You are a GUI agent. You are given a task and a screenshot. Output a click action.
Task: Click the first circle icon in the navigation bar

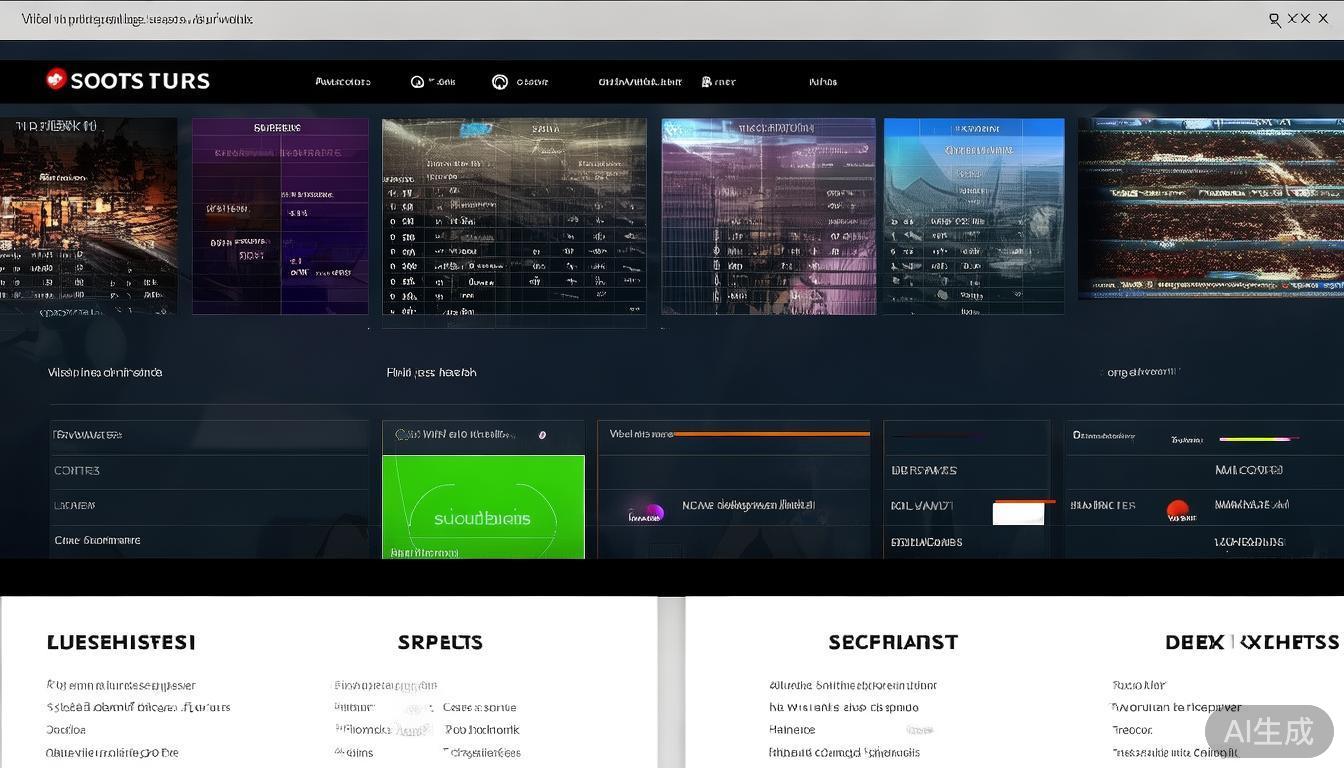[417, 82]
